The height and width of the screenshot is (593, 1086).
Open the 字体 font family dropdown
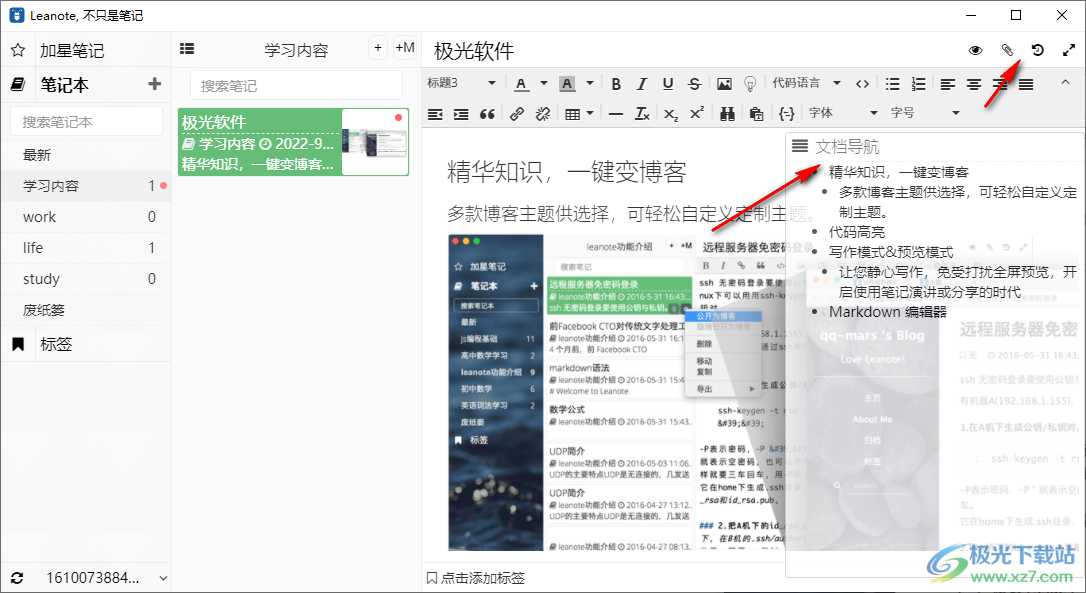tap(842, 113)
